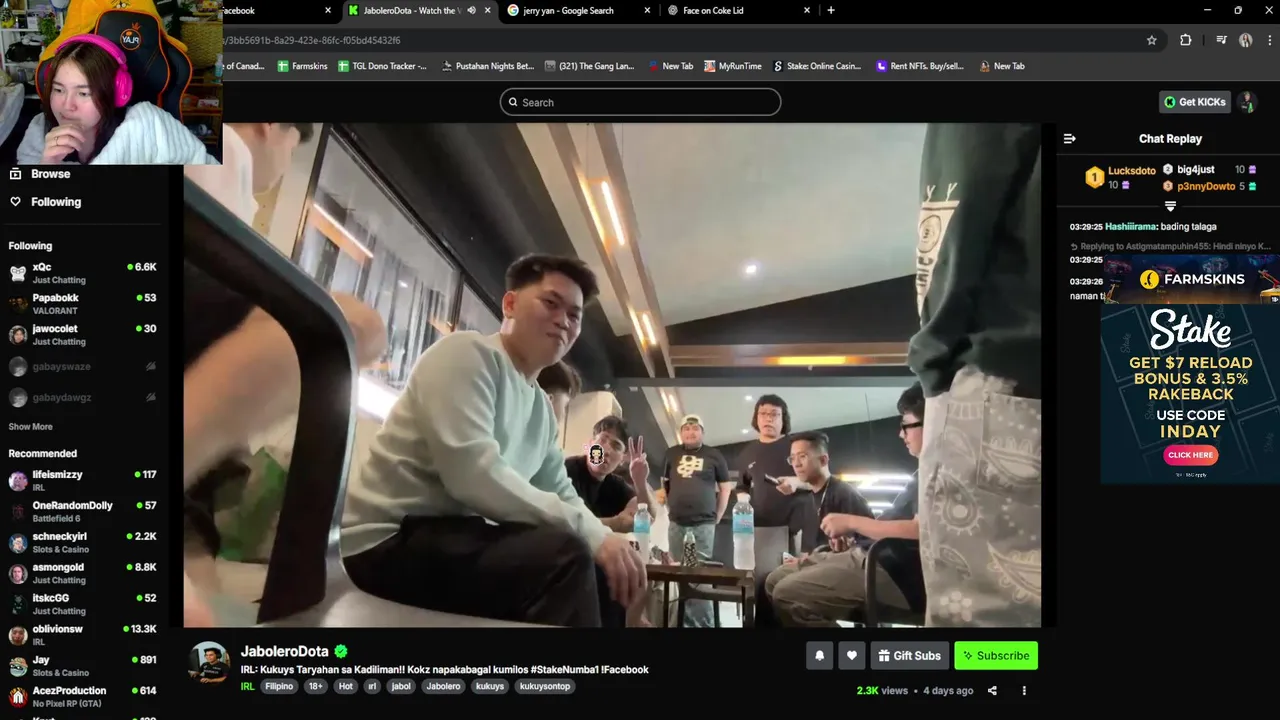Image resolution: width=1280 pixels, height=720 pixels.
Task: Expand Show More followed channels
Action: click(30, 427)
